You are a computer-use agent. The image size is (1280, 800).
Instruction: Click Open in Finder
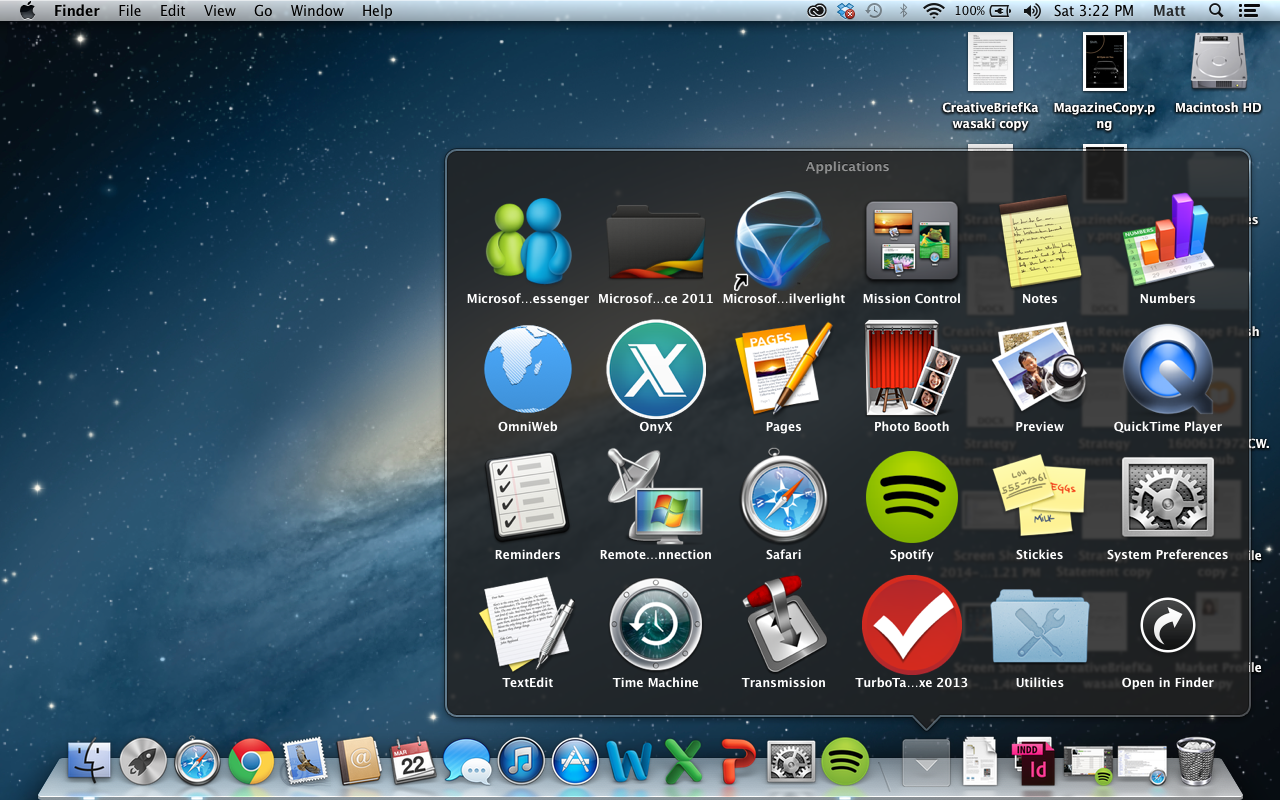click(x=1168, y=625)
